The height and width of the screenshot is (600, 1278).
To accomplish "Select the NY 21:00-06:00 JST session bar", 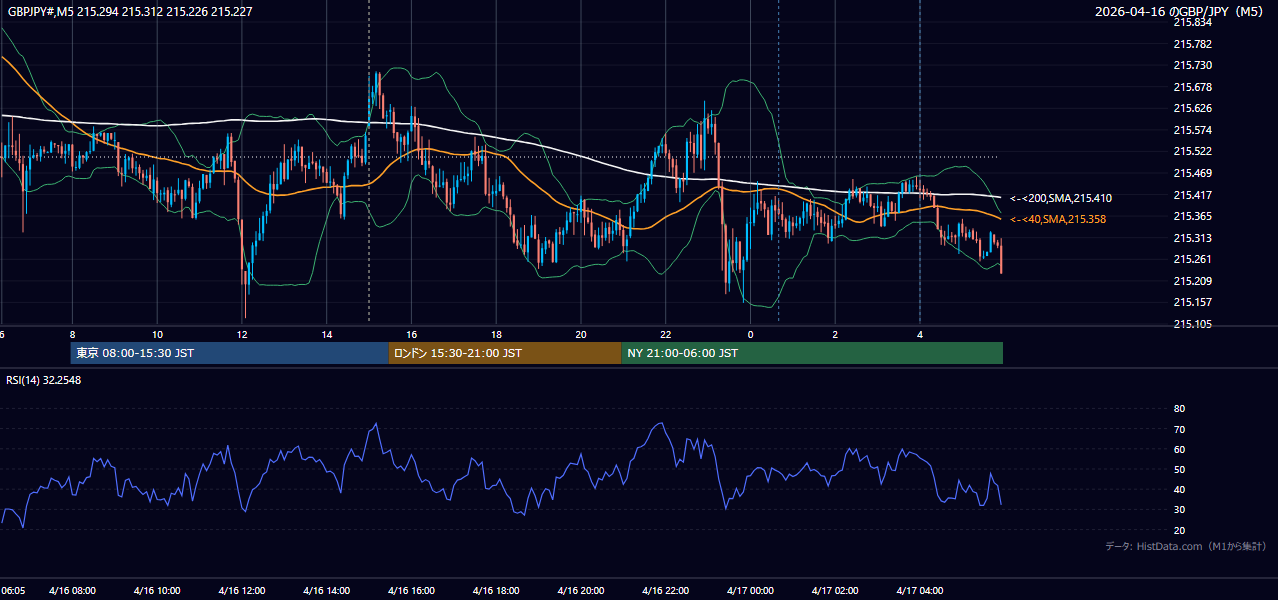I will tap(812, 353).
